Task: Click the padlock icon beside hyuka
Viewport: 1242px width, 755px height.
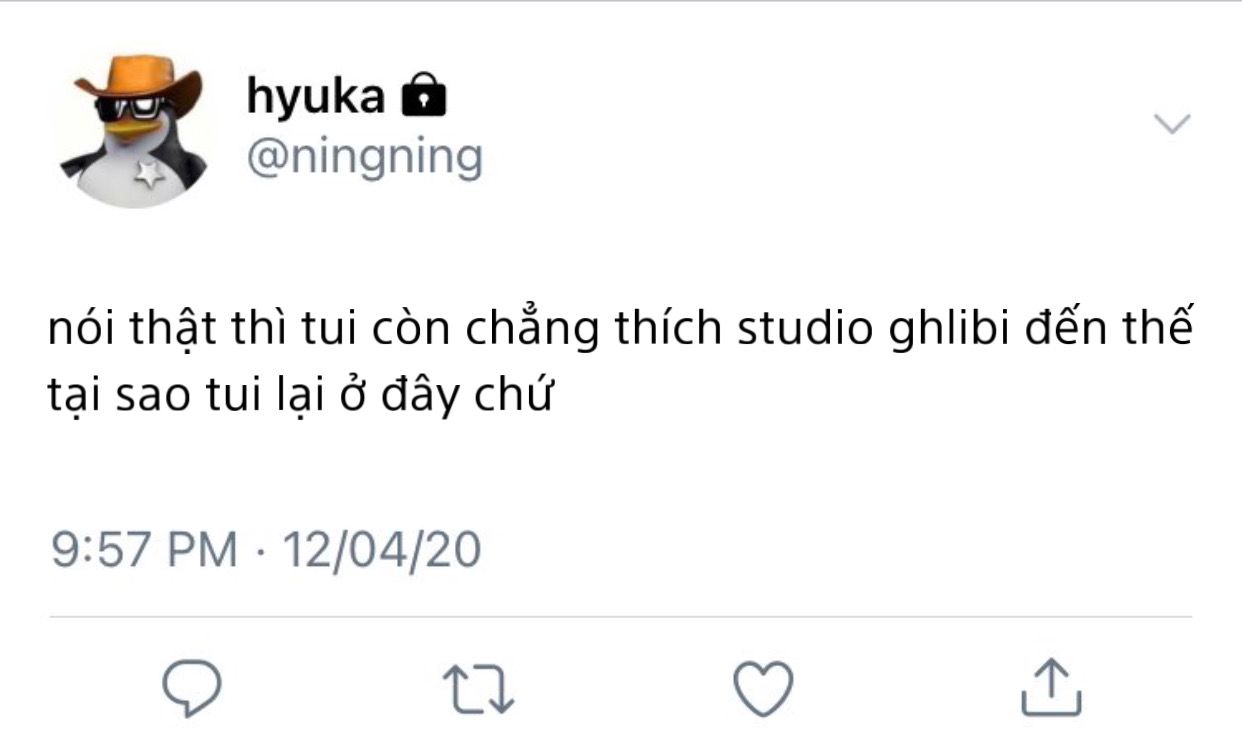Action: [422, 95]
